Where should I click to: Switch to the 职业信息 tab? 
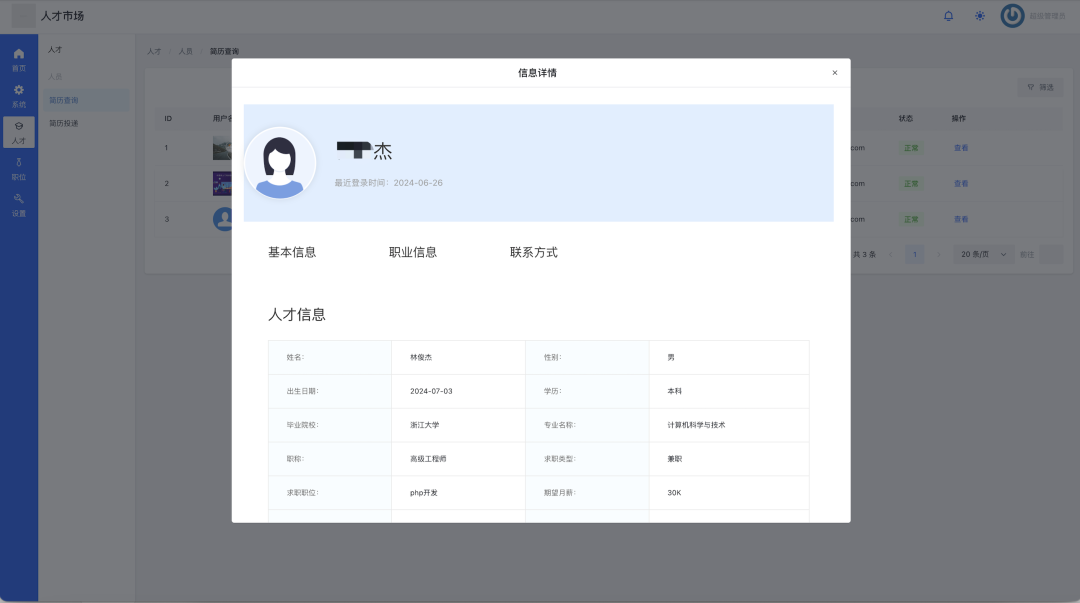[x=413, y=252]
